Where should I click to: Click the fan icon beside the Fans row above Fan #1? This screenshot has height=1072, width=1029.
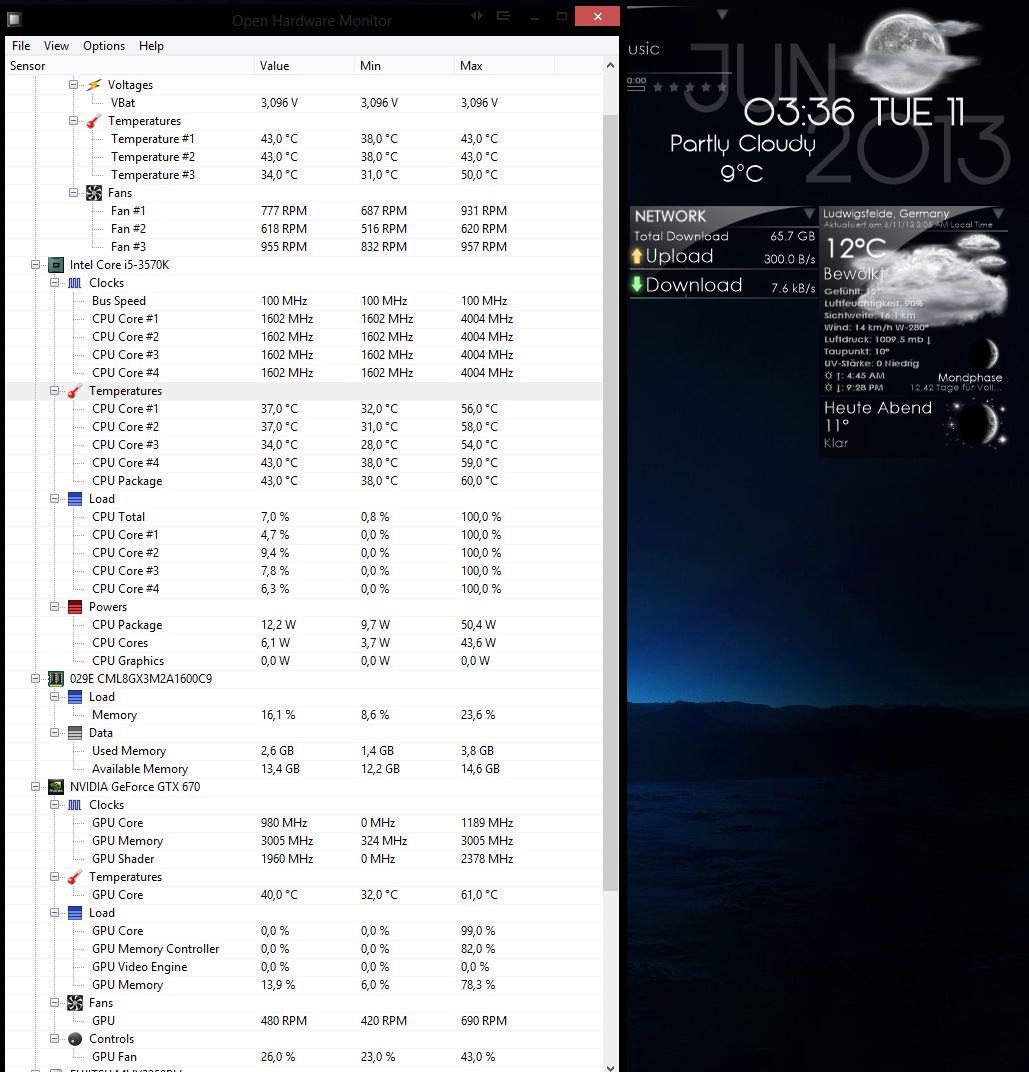94,193
